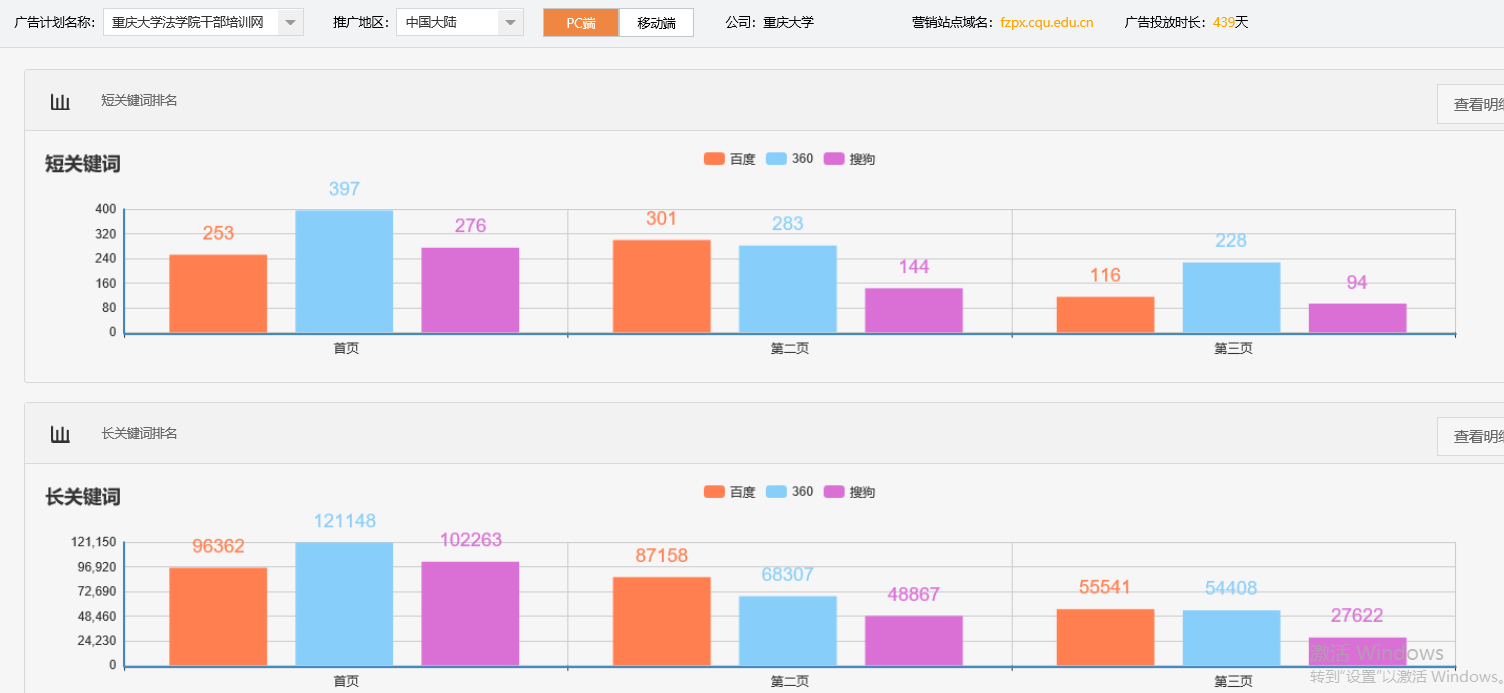Toggle 搜狗 legend in 长关键词 chart

point(849,492)
